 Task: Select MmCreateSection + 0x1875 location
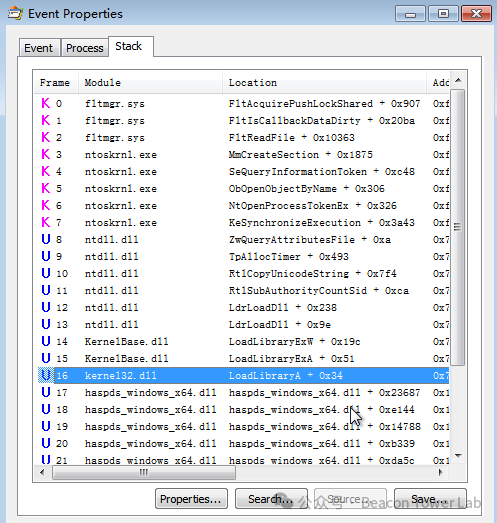tap(301, 154)
